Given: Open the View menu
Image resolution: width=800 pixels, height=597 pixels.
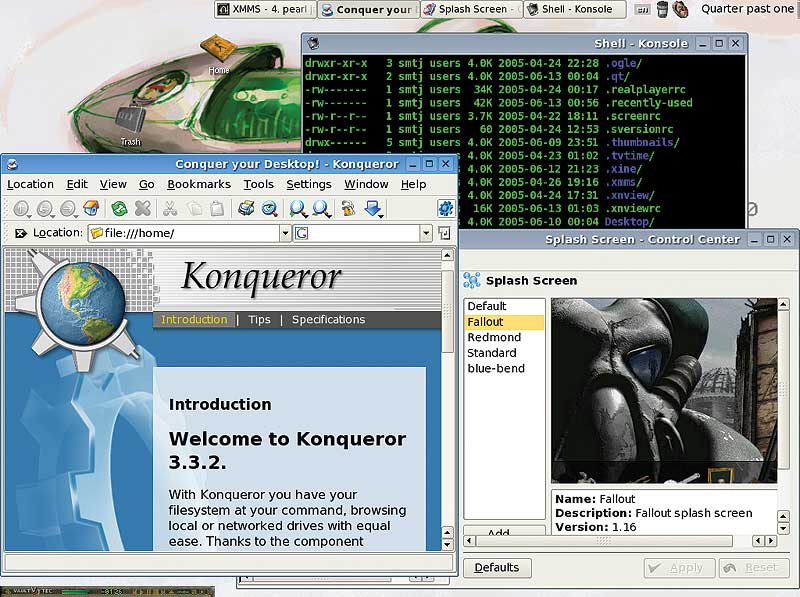Looking at the screenshot, I should point(113,184).
